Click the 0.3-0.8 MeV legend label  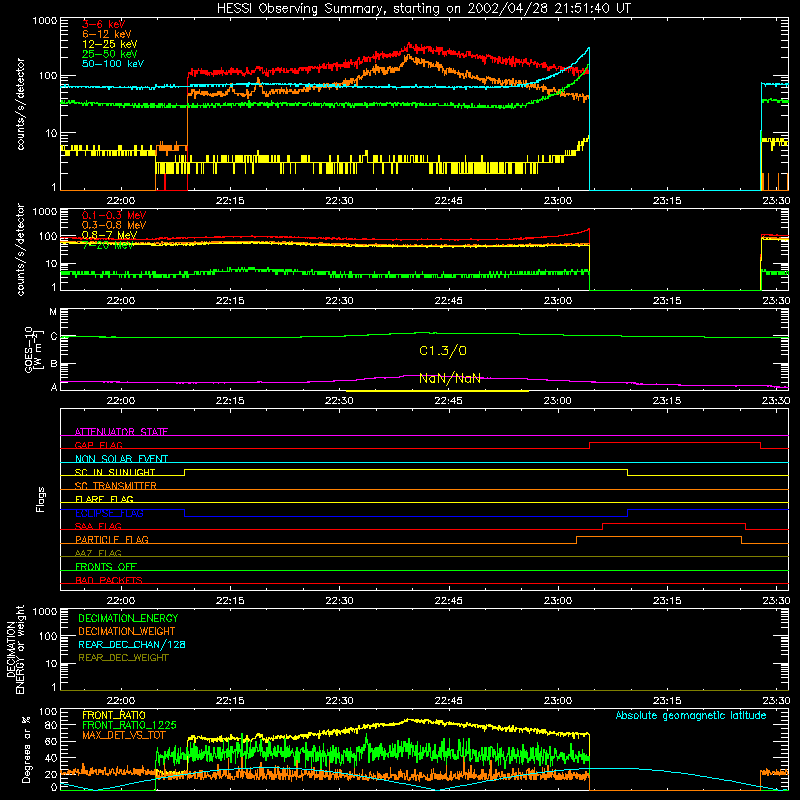pyautogui.click(x=114, y=225)
